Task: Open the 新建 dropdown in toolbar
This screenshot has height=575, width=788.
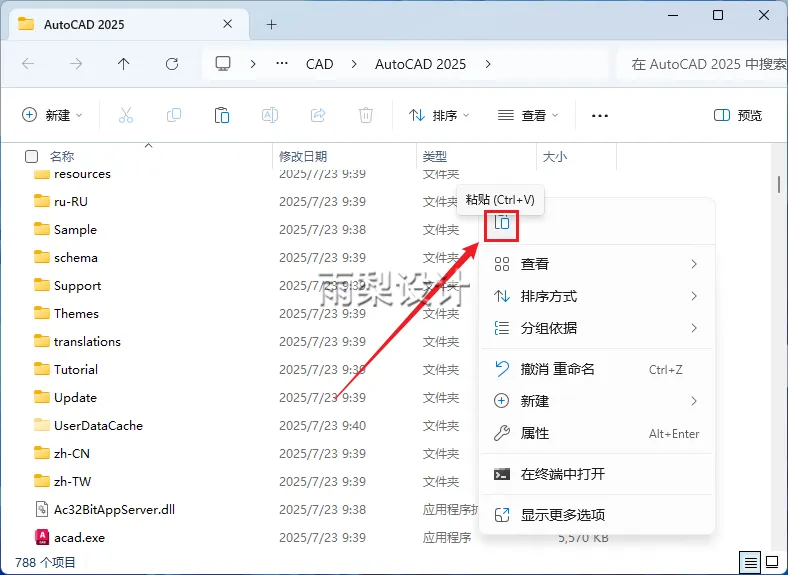Action: (52, 115)
